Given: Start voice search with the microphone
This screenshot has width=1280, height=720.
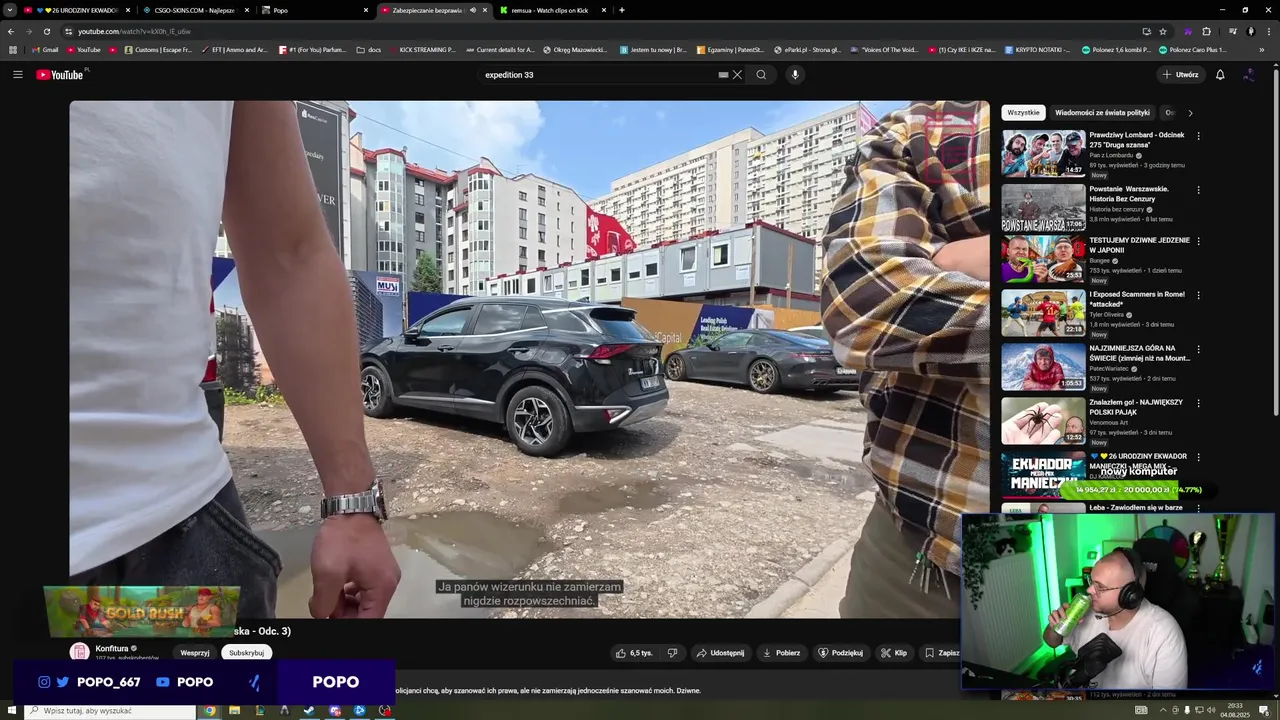Looking at the screenshot, I should 795,74.
